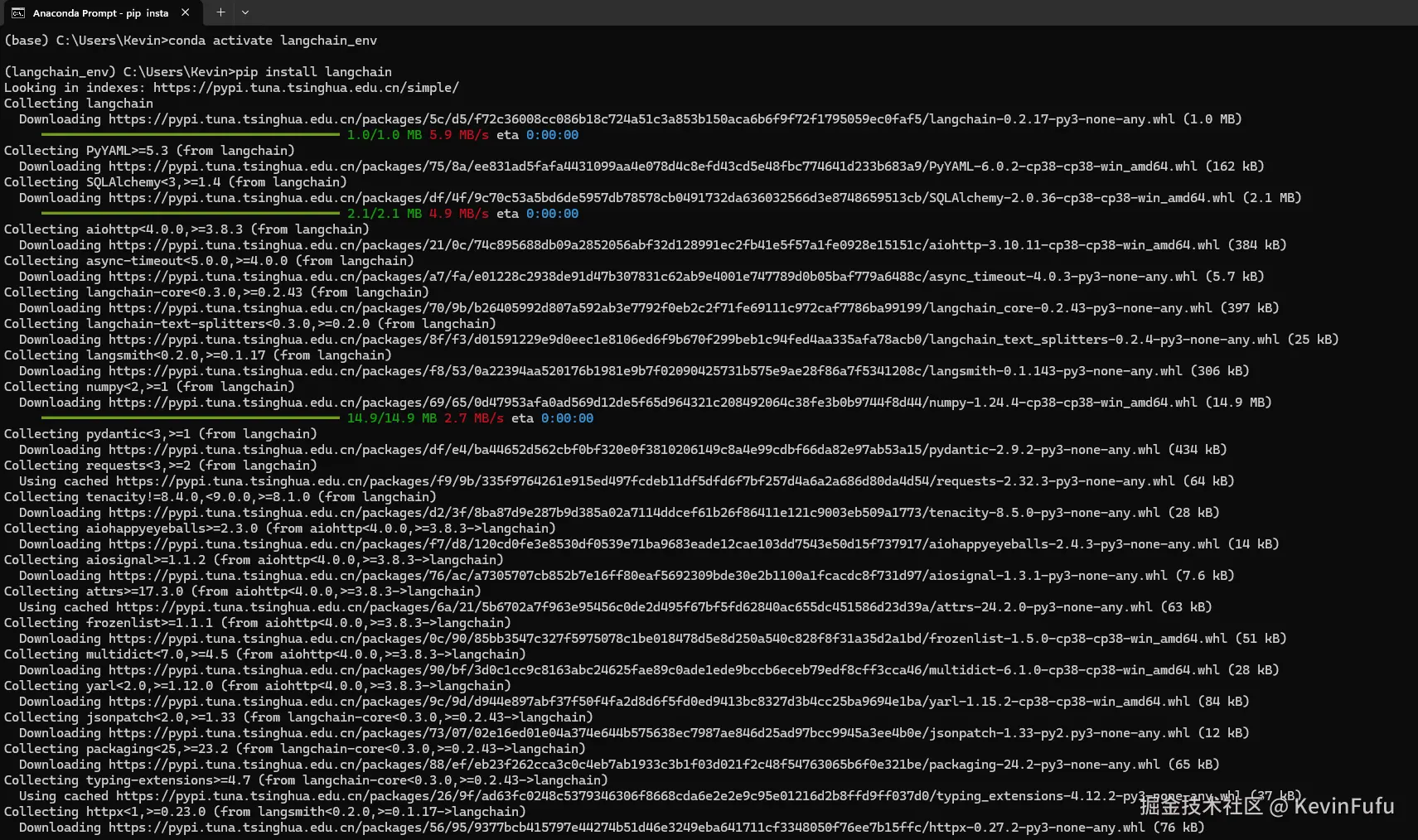The image size is (1418, 840).
Task: Click the 'Collecting tenacity' output line
Action: click(220, 497)
